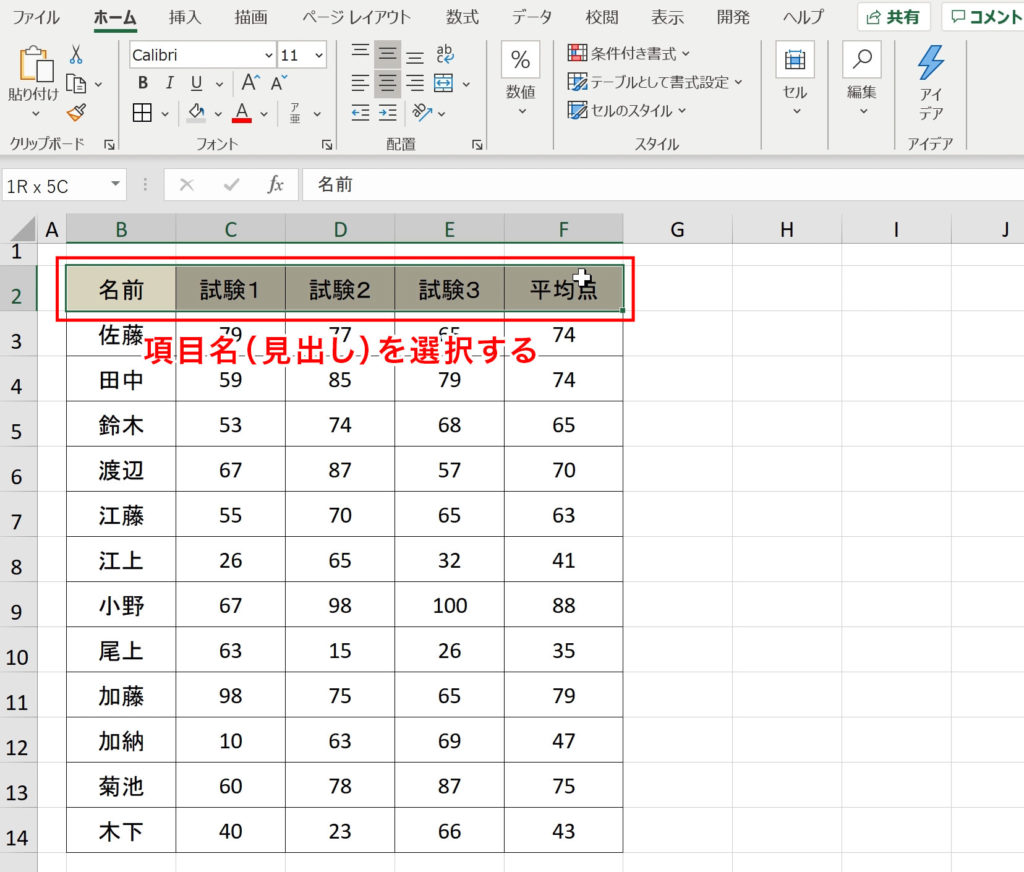Screen dimensions: 1024x872
Task: Open the font name Calibri dropdown
Action: tap(268, 56)
